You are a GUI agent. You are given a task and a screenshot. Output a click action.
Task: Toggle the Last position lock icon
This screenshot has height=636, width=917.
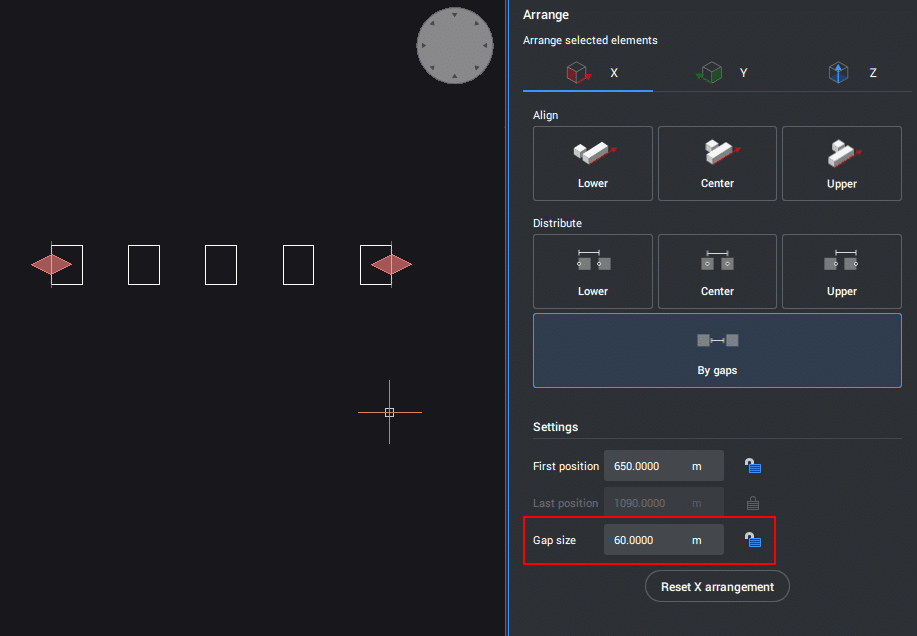[753, 503]
